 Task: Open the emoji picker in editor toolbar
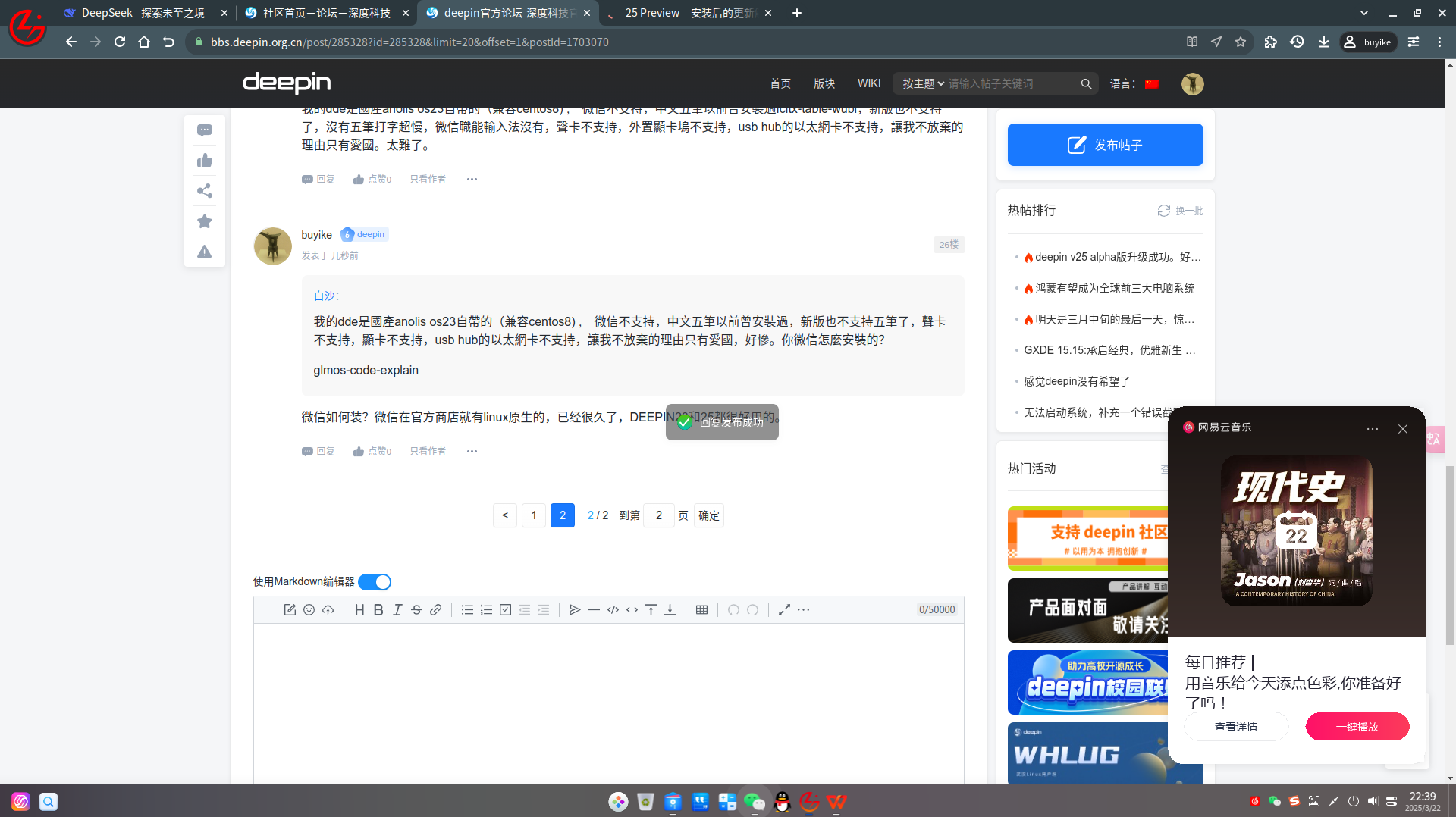tap(309, 610)
